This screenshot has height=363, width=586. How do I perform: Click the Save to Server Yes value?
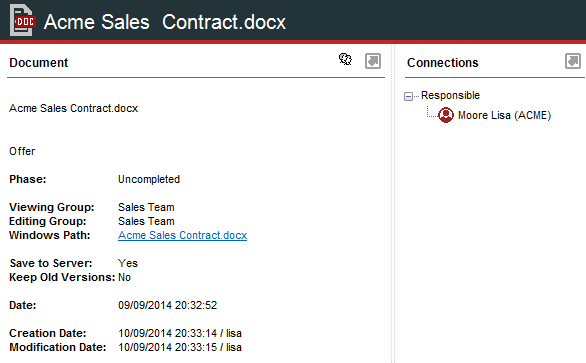point(128,263)
